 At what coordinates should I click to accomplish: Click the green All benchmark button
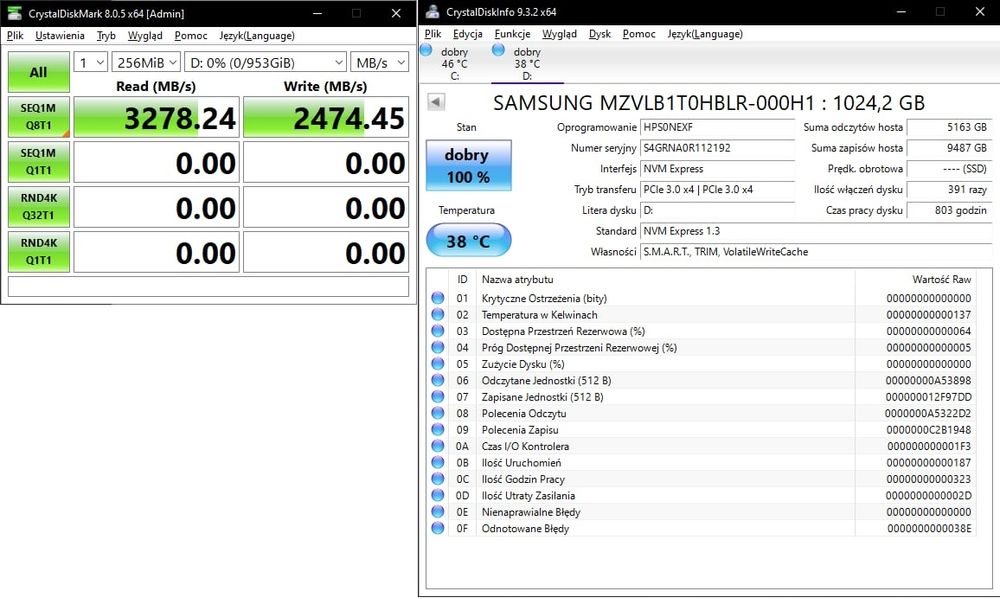(x=39, y=72)
